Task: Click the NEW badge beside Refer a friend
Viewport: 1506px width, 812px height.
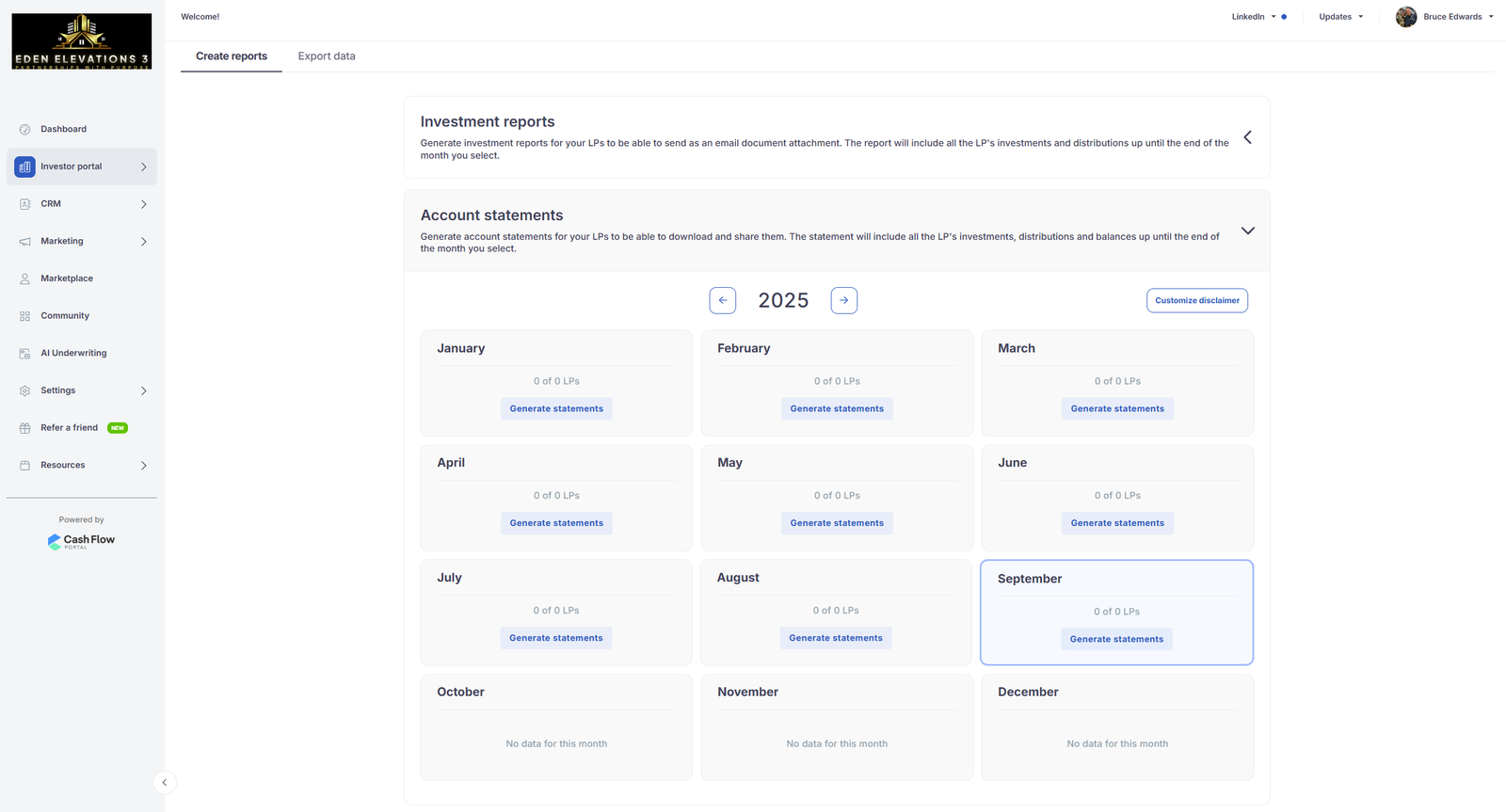Action: point(118,428)
